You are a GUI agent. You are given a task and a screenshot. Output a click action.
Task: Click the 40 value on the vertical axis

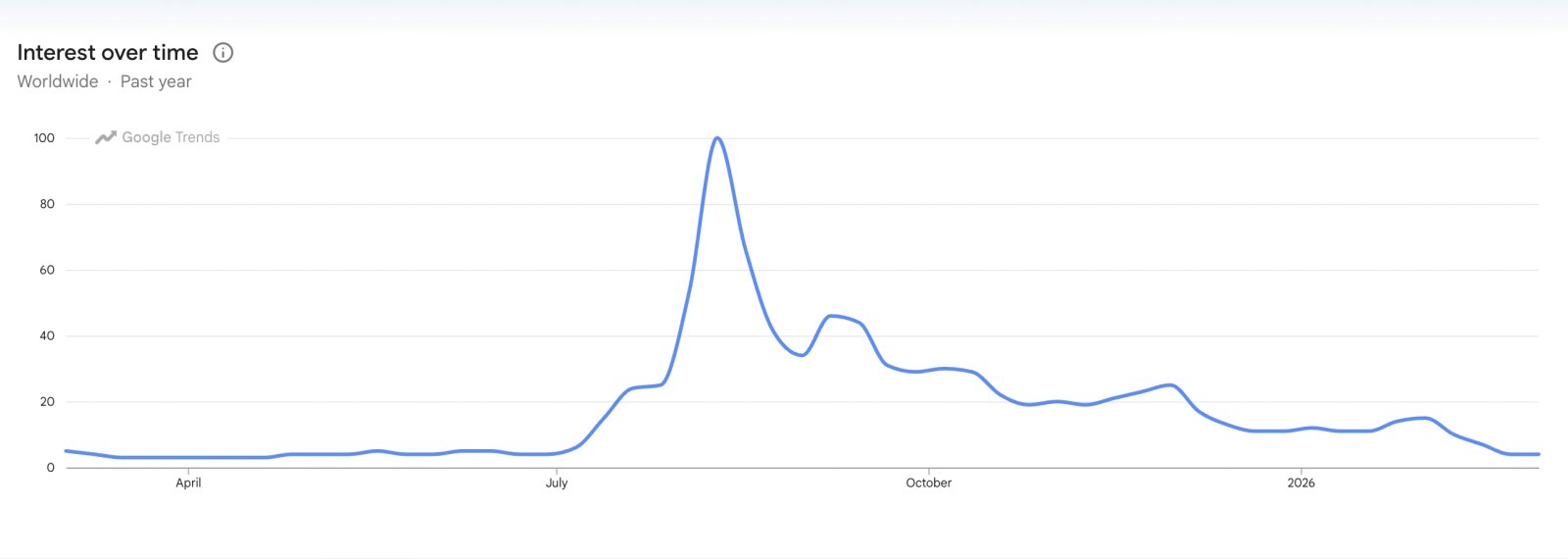[47, 335]
